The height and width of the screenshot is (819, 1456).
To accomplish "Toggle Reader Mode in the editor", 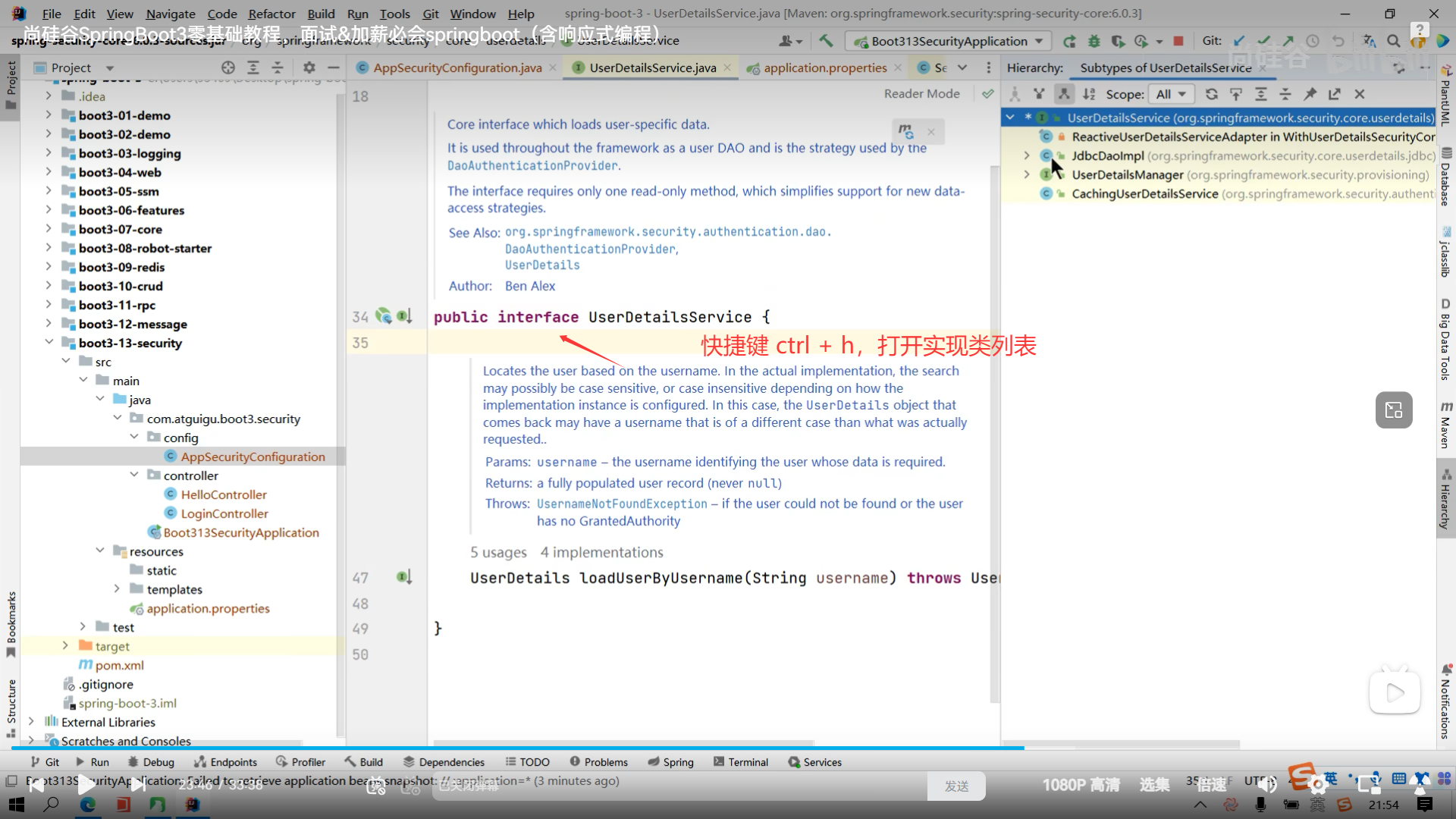I will 921,93.
